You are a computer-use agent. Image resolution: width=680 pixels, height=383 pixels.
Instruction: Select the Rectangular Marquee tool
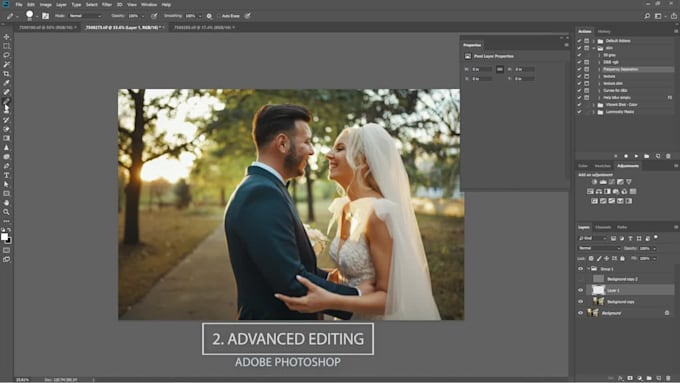coord(7,46)
